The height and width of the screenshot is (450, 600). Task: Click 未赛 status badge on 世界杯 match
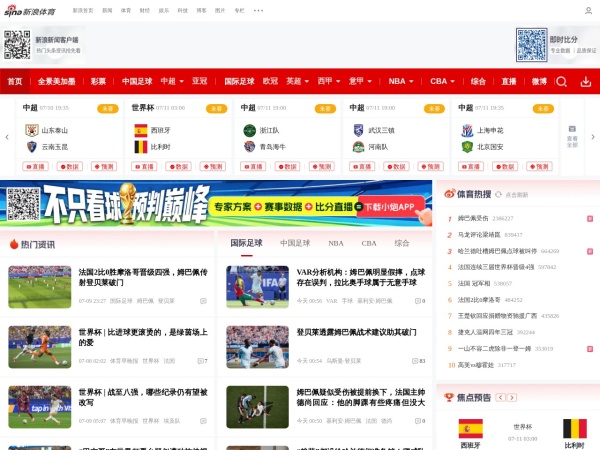click(217, 109)
